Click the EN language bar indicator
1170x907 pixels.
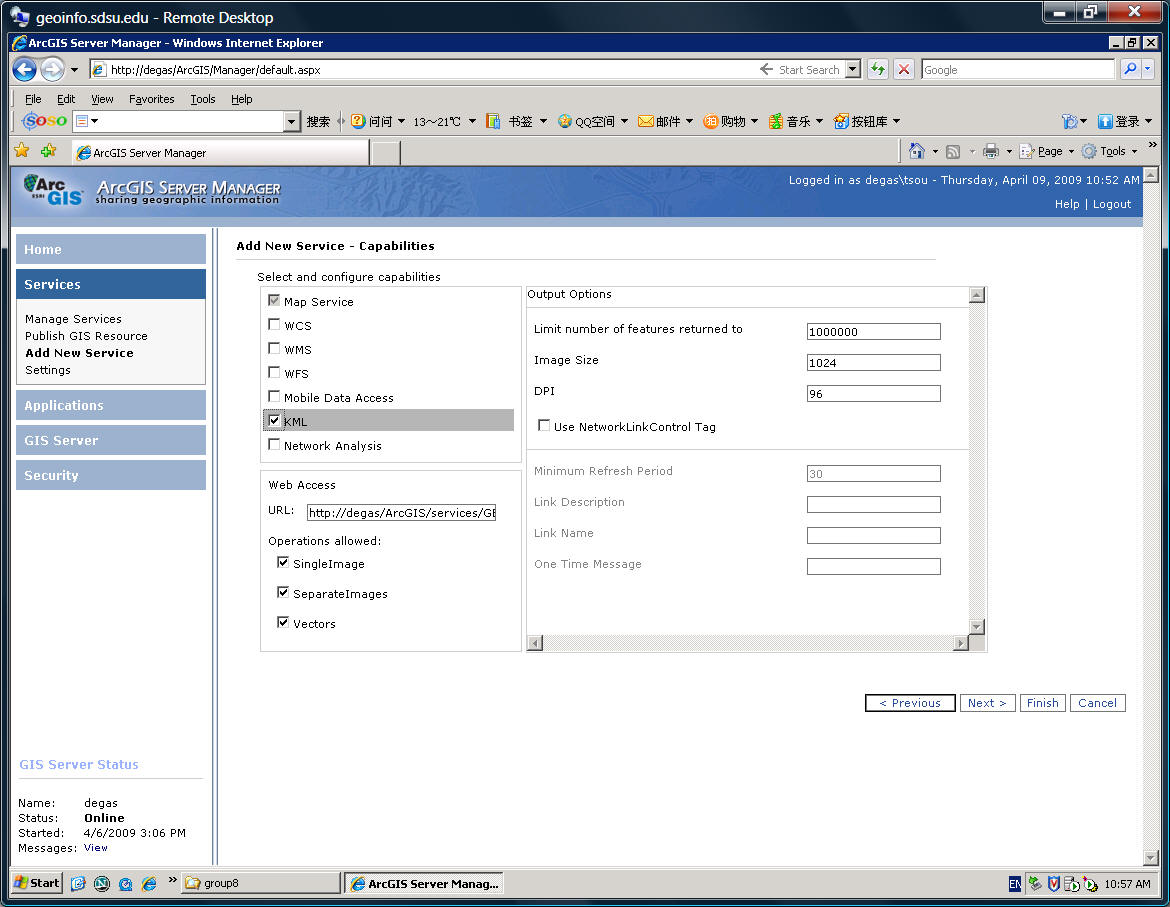(1015, 884)
